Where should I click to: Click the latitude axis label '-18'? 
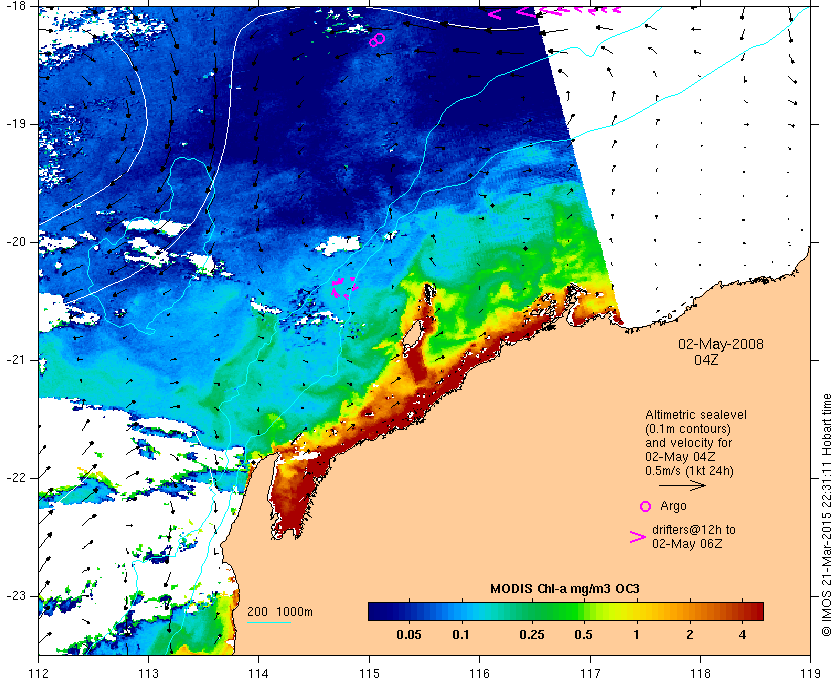[x=15, y=5]
